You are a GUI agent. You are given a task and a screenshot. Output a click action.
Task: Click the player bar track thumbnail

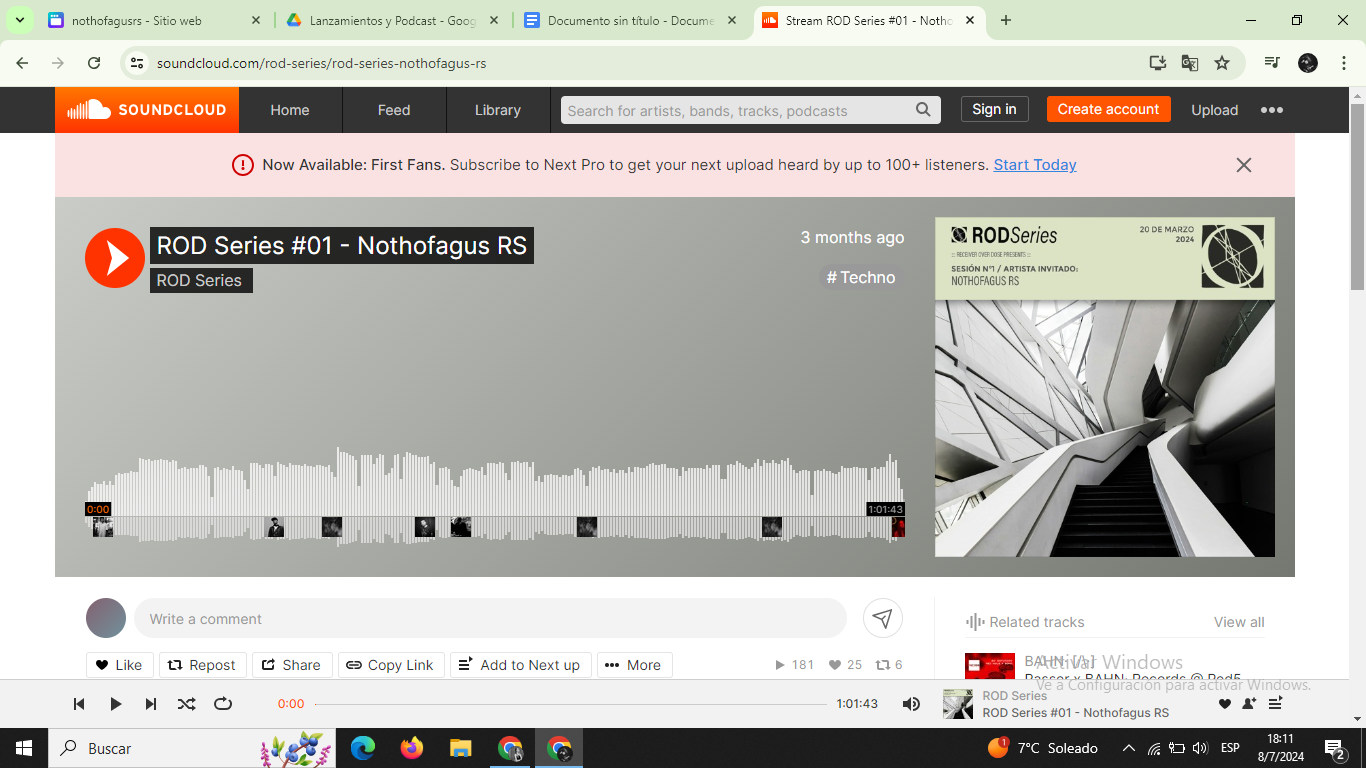[x=958, y=704]
